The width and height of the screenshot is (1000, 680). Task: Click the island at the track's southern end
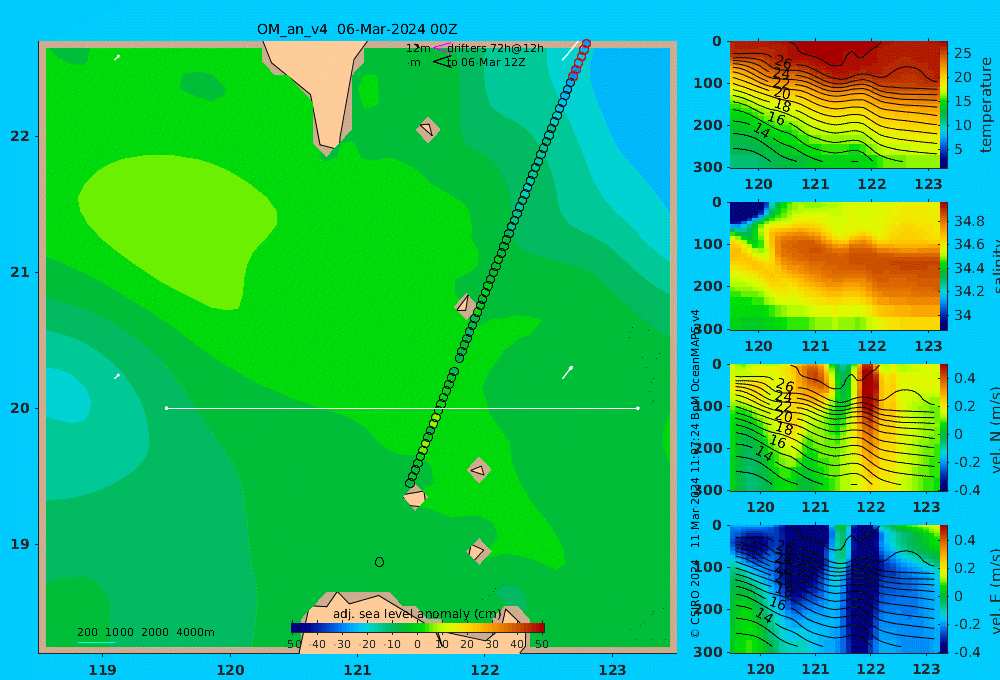pyautogui.click(x=415, y=497)
